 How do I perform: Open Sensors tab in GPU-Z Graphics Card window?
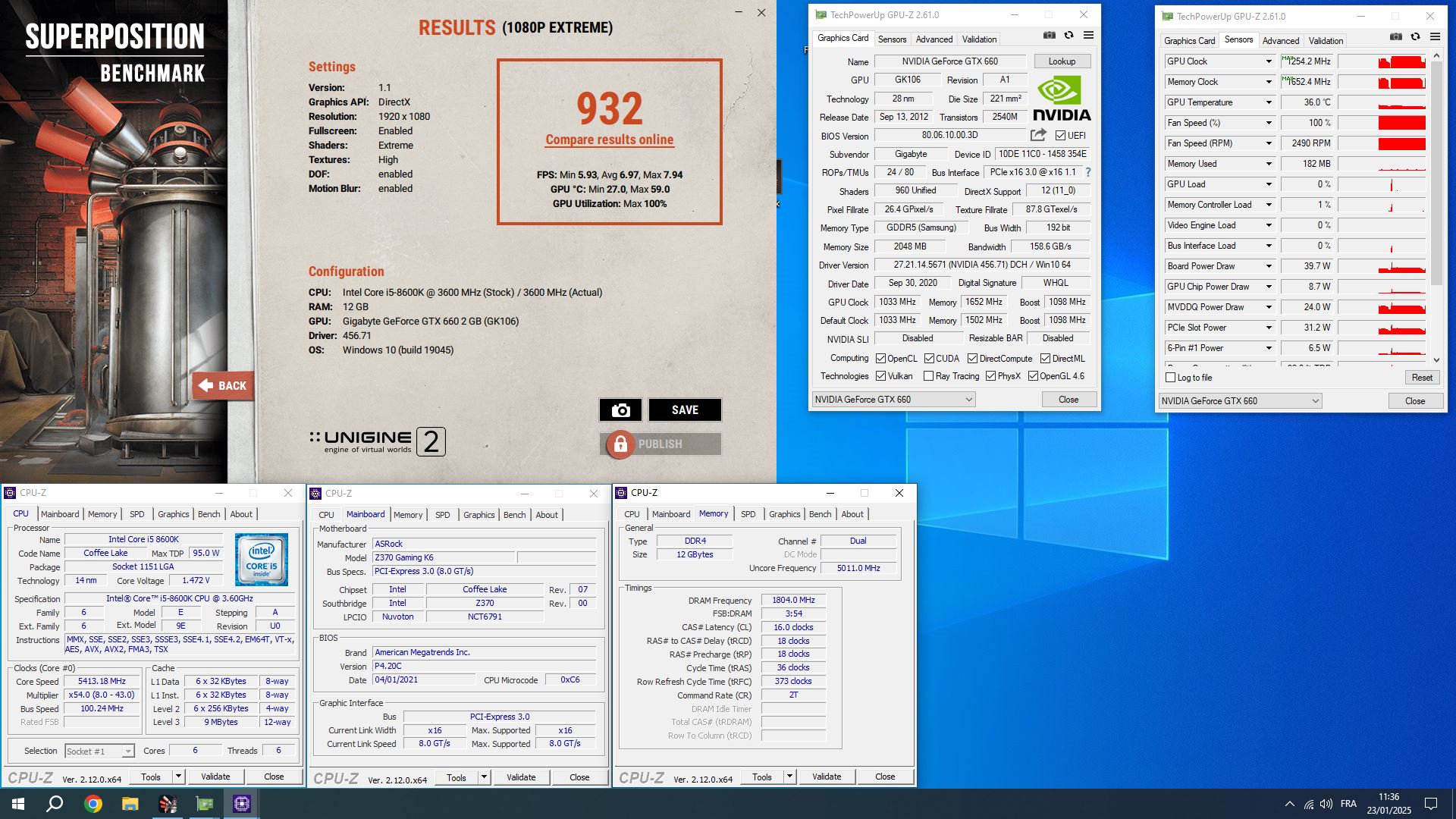[x=892, y=39]
